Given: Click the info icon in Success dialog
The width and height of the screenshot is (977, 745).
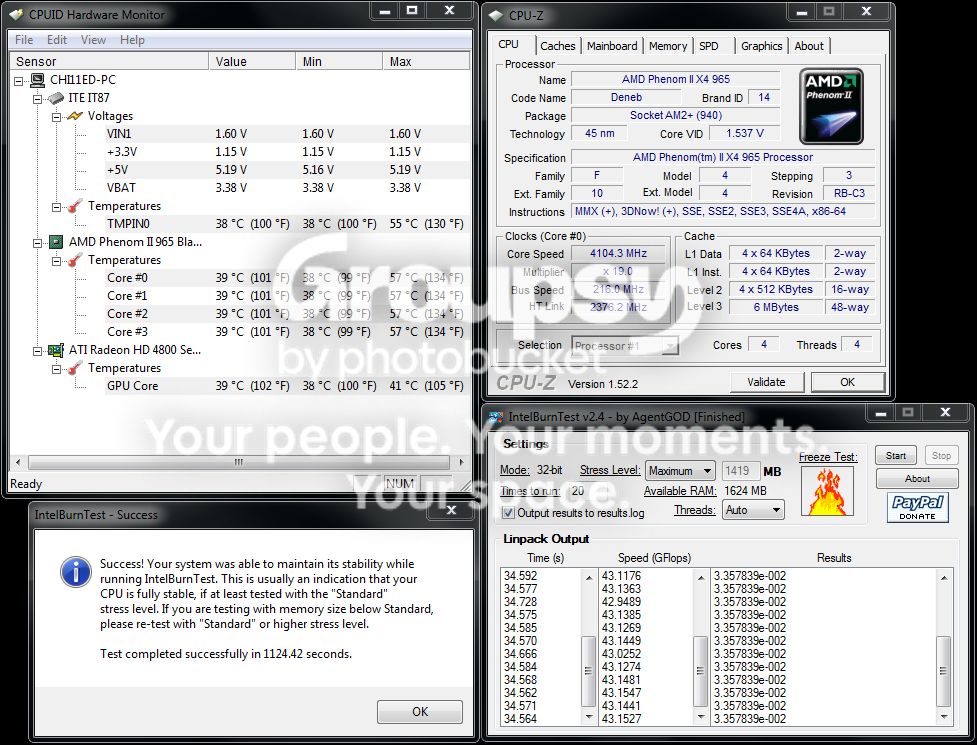Looking at the screenshot, I should coord(75,572).
